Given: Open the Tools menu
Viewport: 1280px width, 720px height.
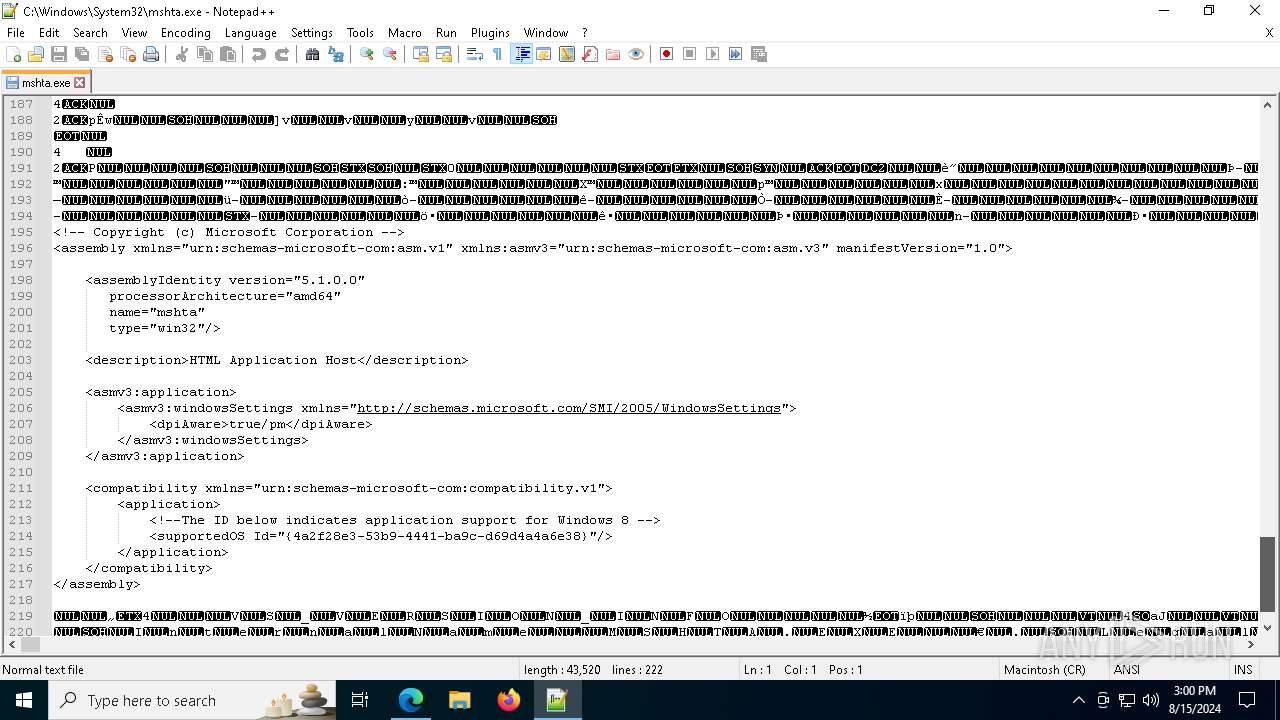Looking at the screenshot, I should 360,33.
